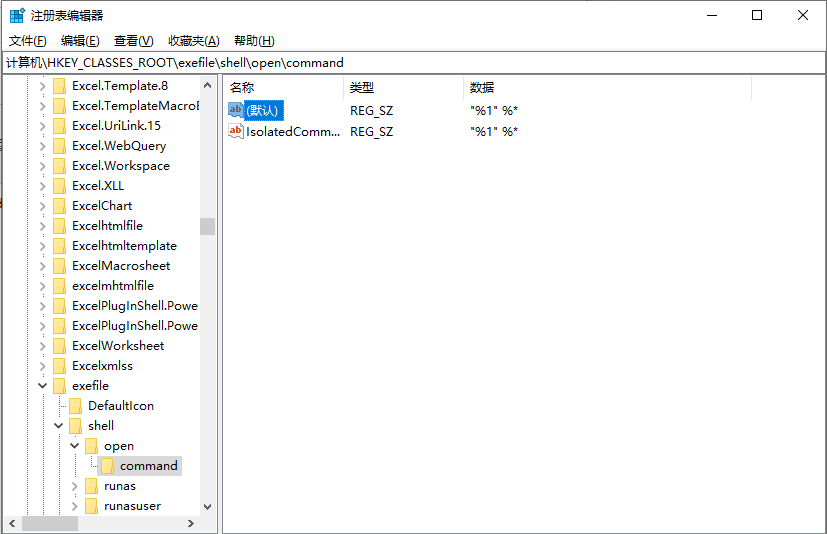Click the runas folder icon

click(91, 487)
